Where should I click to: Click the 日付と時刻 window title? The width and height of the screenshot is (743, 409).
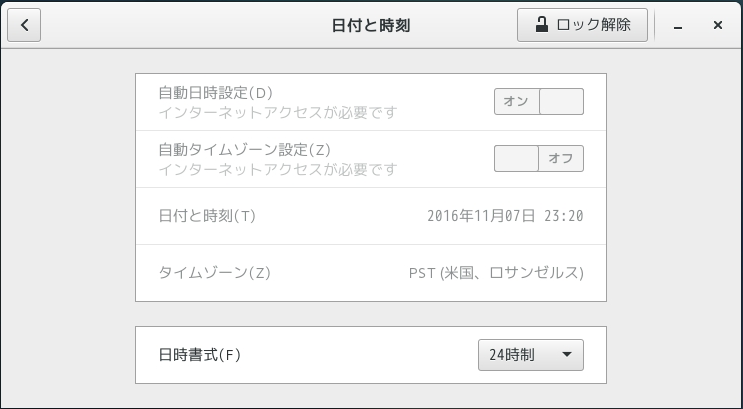(x=371, y=25)
